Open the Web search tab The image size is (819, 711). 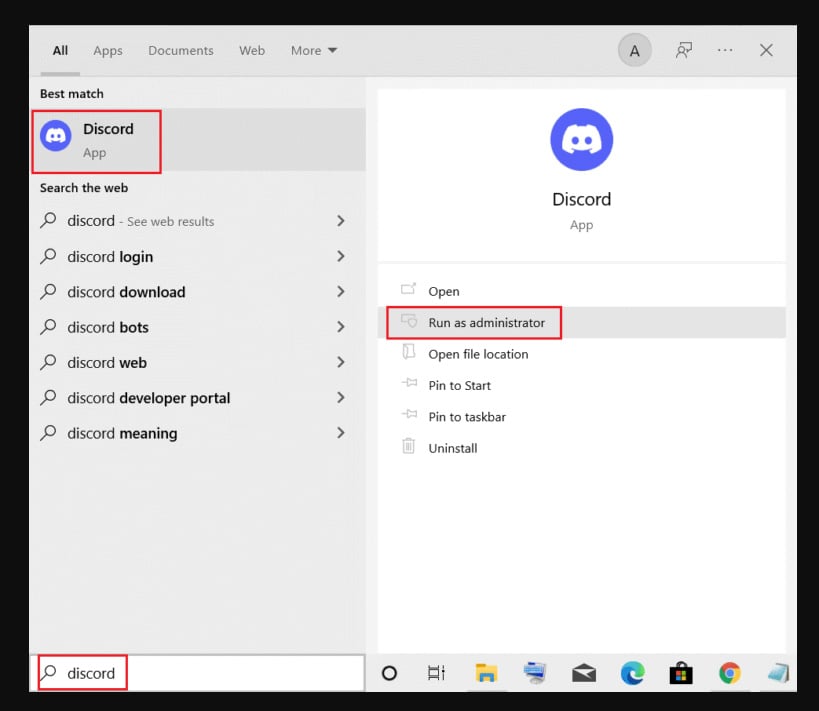252,50
